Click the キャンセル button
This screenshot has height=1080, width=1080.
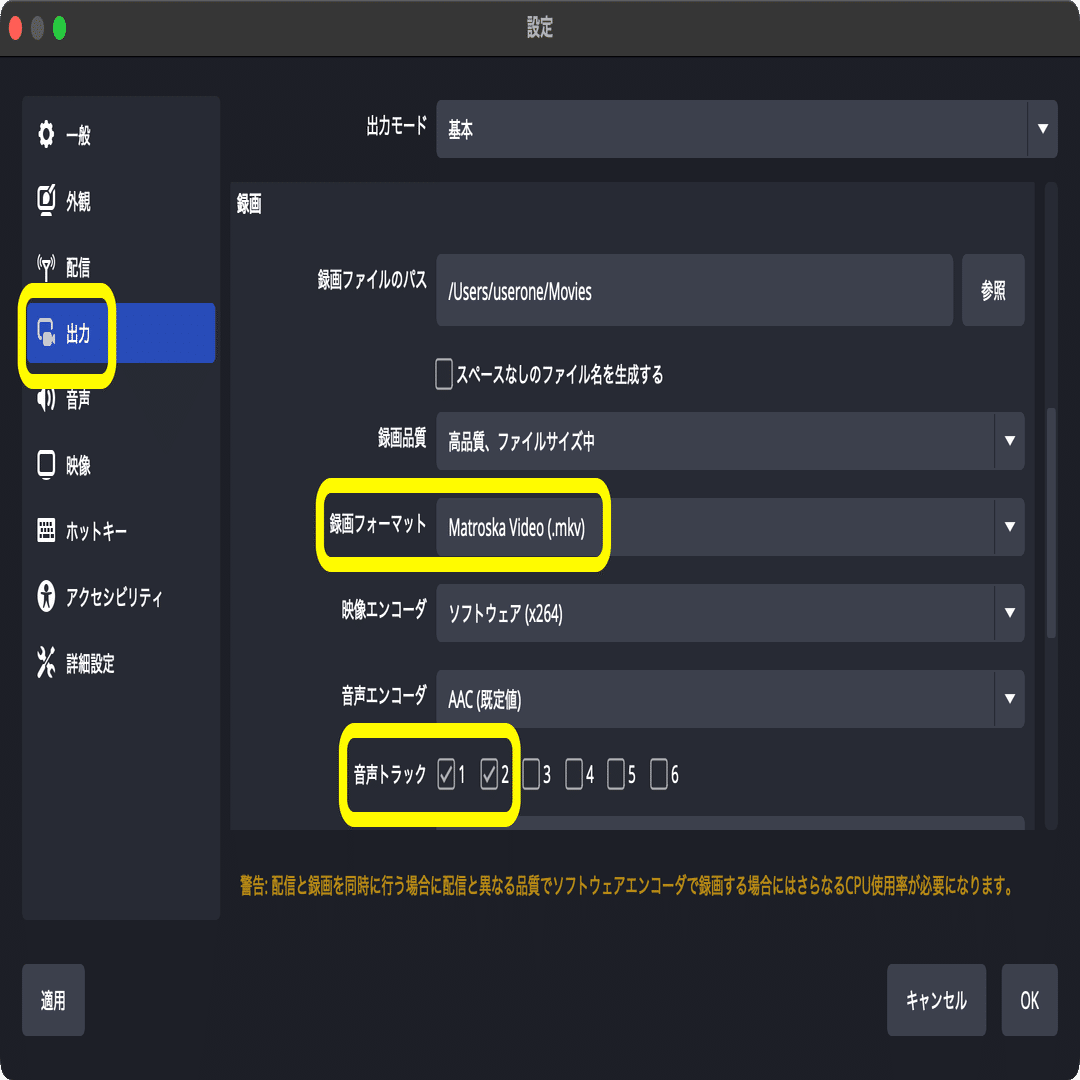(936, 1000)
